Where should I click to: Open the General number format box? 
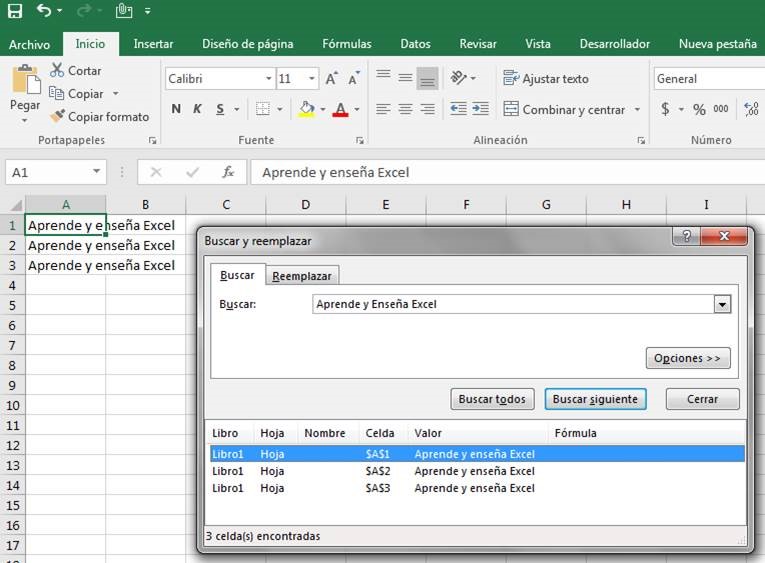[709, 79]
